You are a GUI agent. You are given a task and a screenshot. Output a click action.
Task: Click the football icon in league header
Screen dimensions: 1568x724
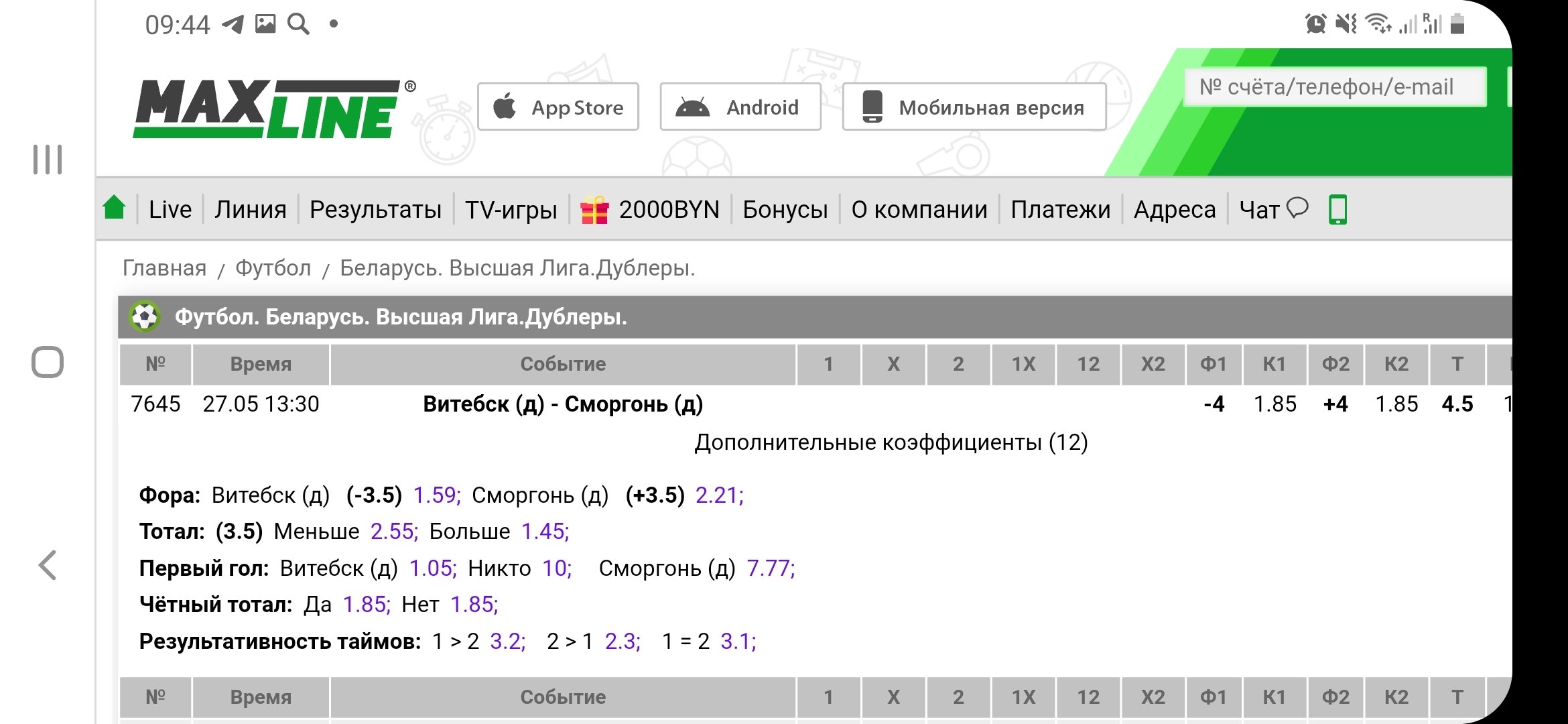click(145, 316)
